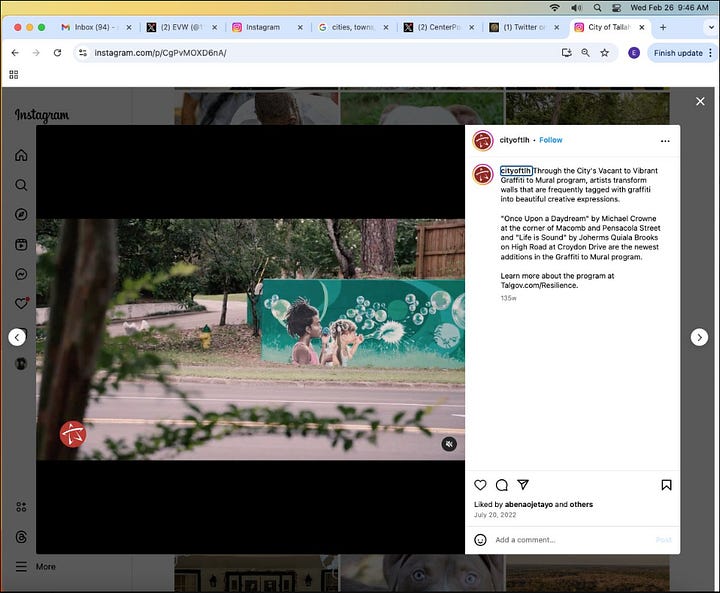Switch to cities, towns Google tab
This screenshot has width=720, height=593.
(353, 28)
